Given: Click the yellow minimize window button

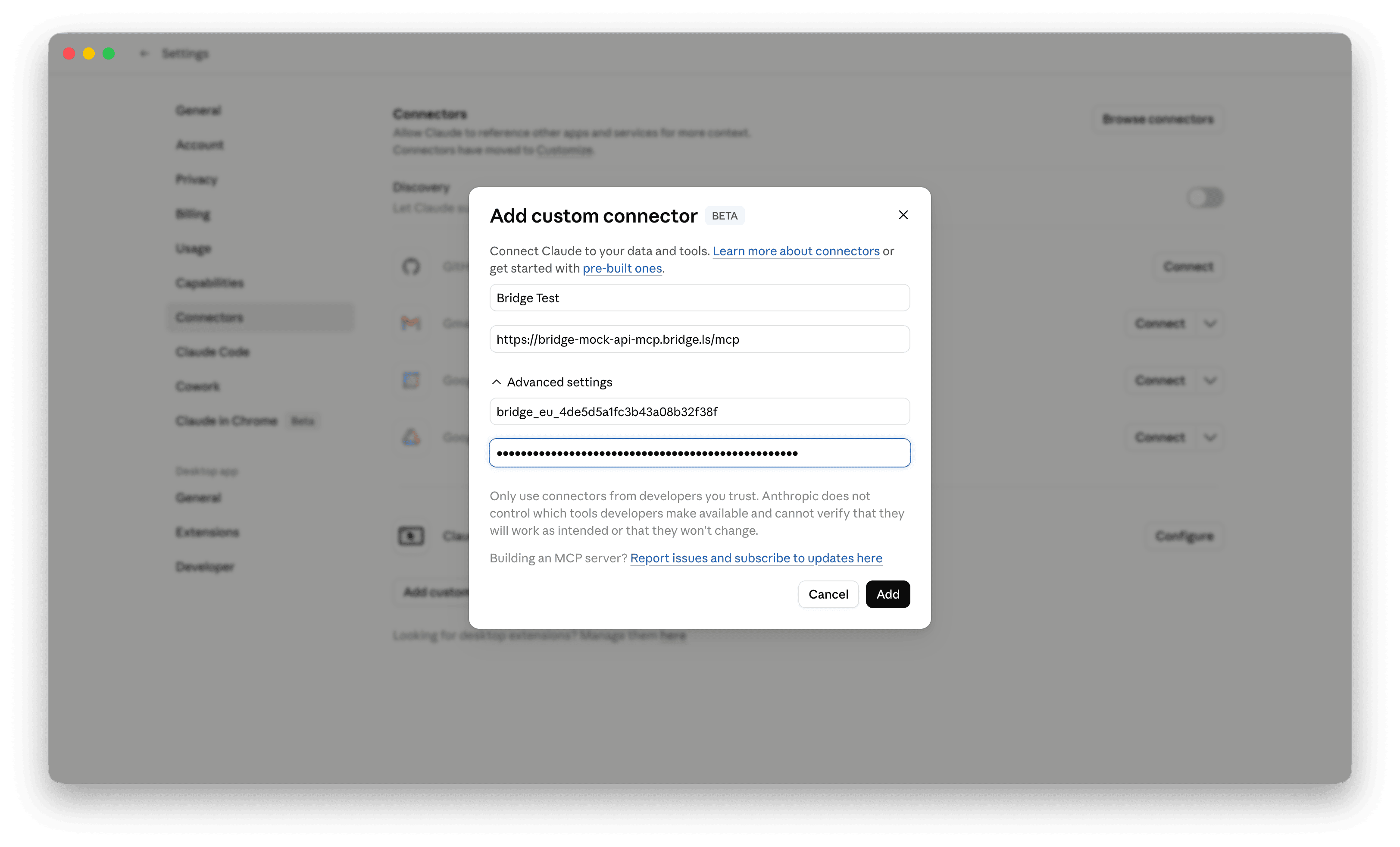Looking at the screenshot, I should point(89,53).
